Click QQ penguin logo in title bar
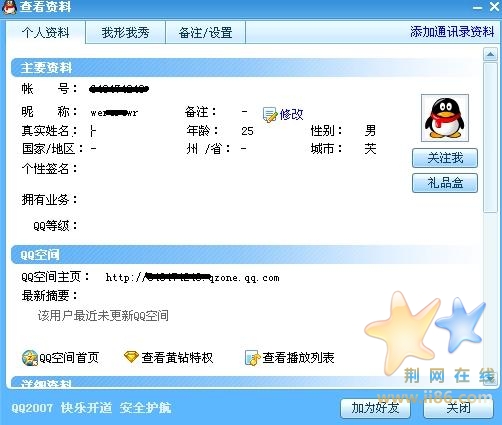 9,7
